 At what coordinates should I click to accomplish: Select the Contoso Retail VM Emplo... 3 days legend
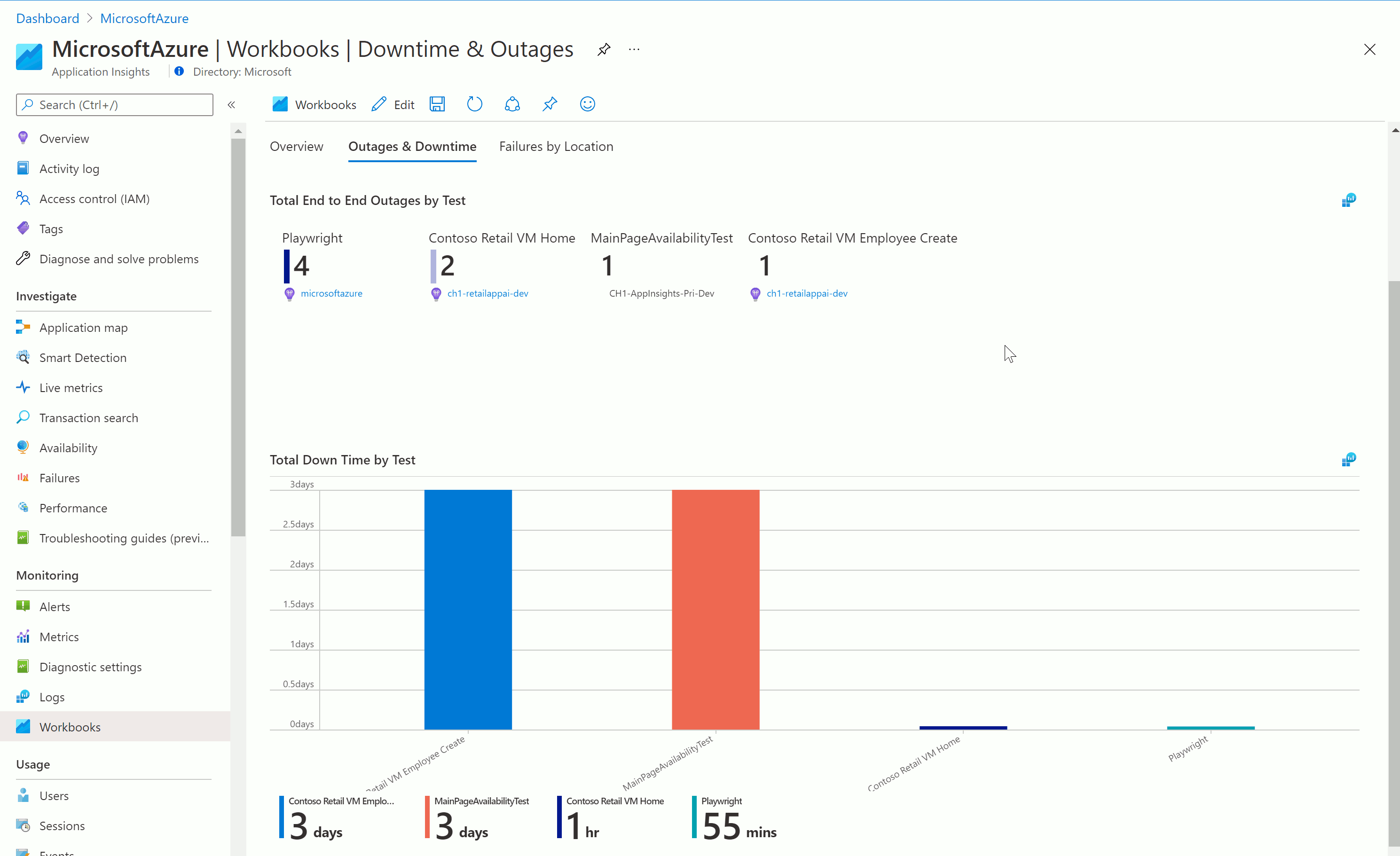point(336,818)
